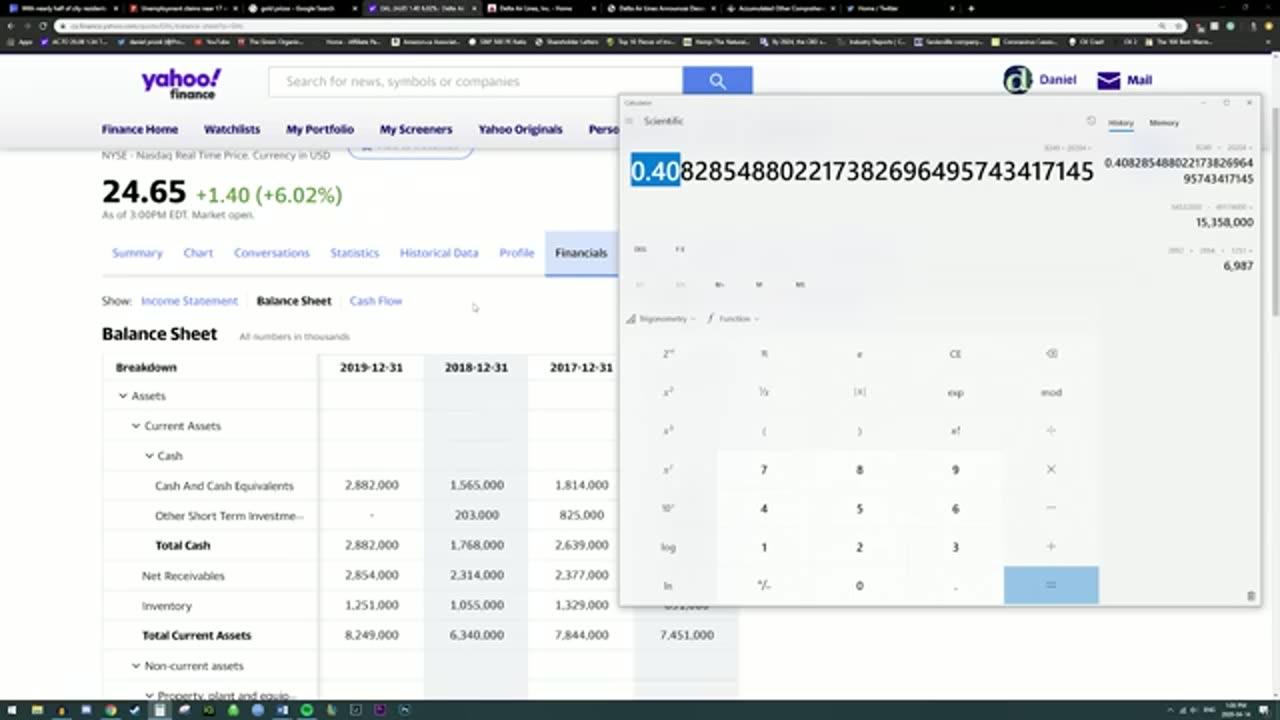The image size is (1280, 720).
Task: Go to Finance Home
Action: (x=140, y=129)
